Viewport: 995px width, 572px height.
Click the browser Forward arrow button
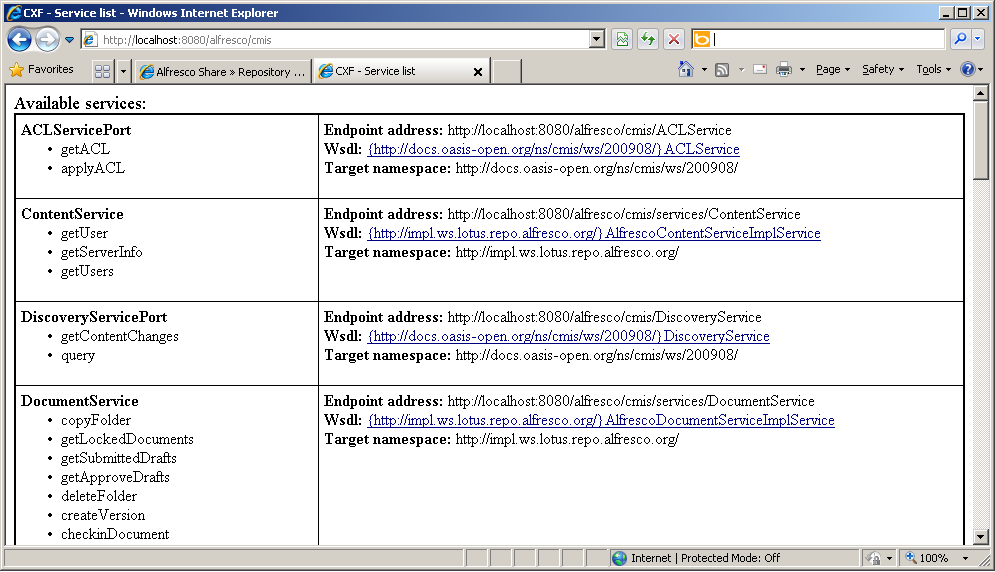[x=47, y=39]
